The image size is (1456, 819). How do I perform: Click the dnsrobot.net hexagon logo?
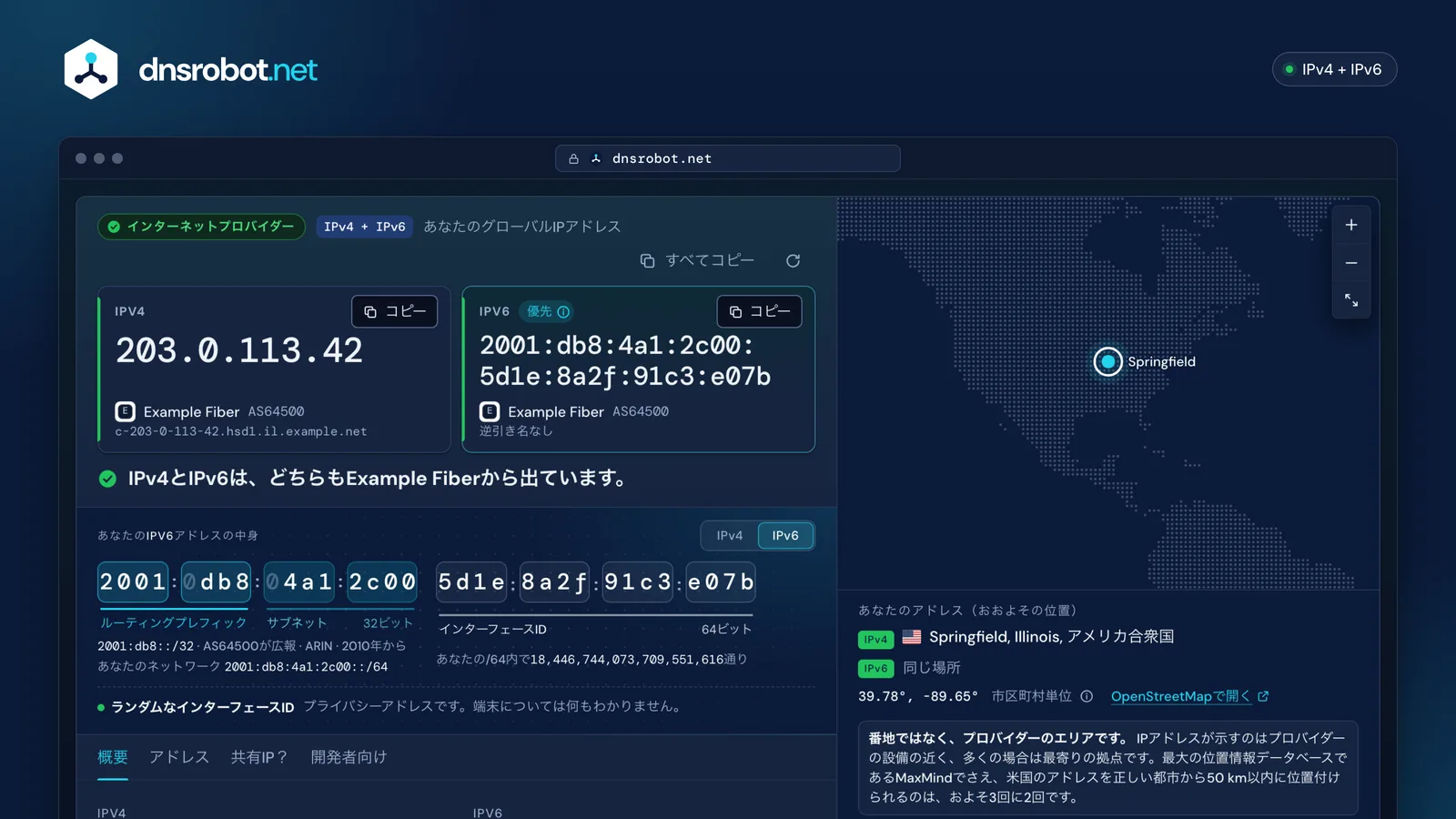91,69
